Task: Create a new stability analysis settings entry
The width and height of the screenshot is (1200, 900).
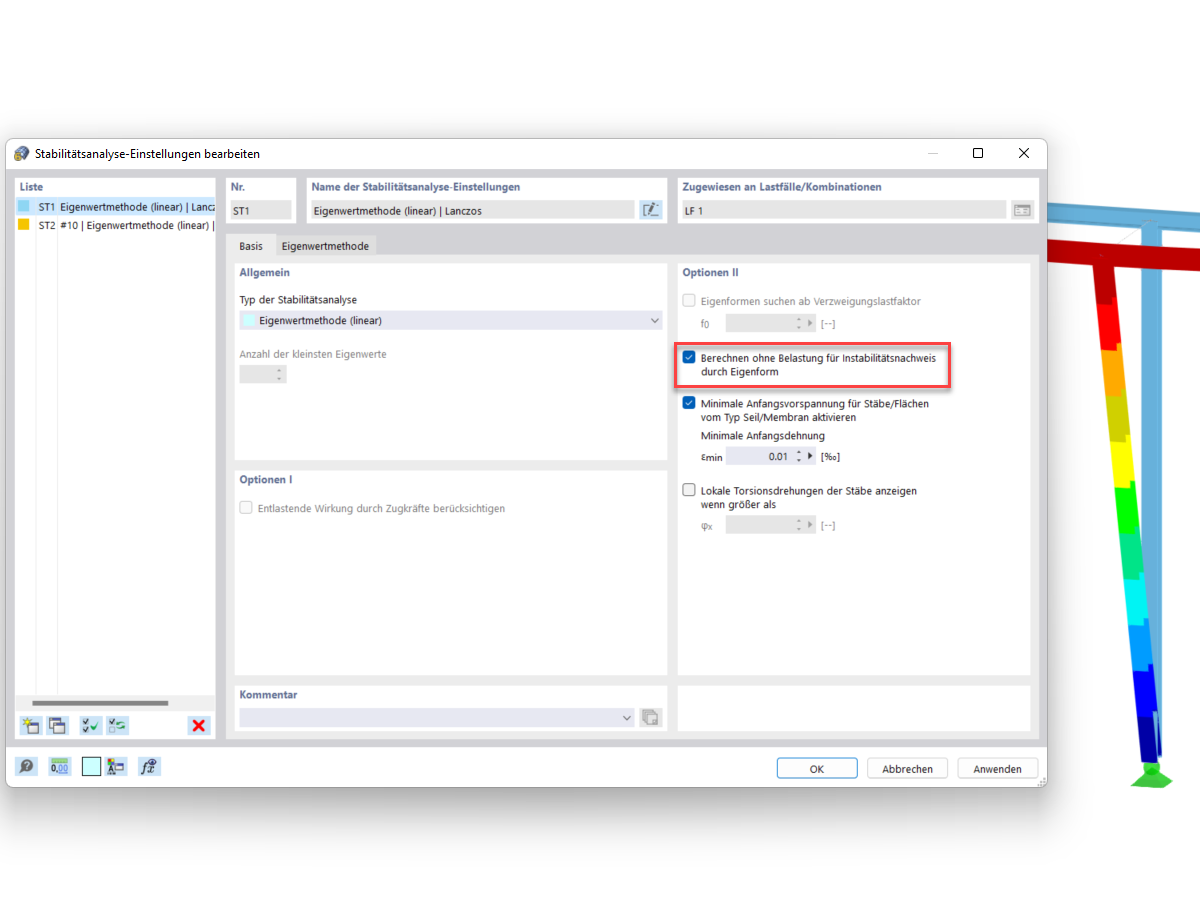Action: click(29, 725)
